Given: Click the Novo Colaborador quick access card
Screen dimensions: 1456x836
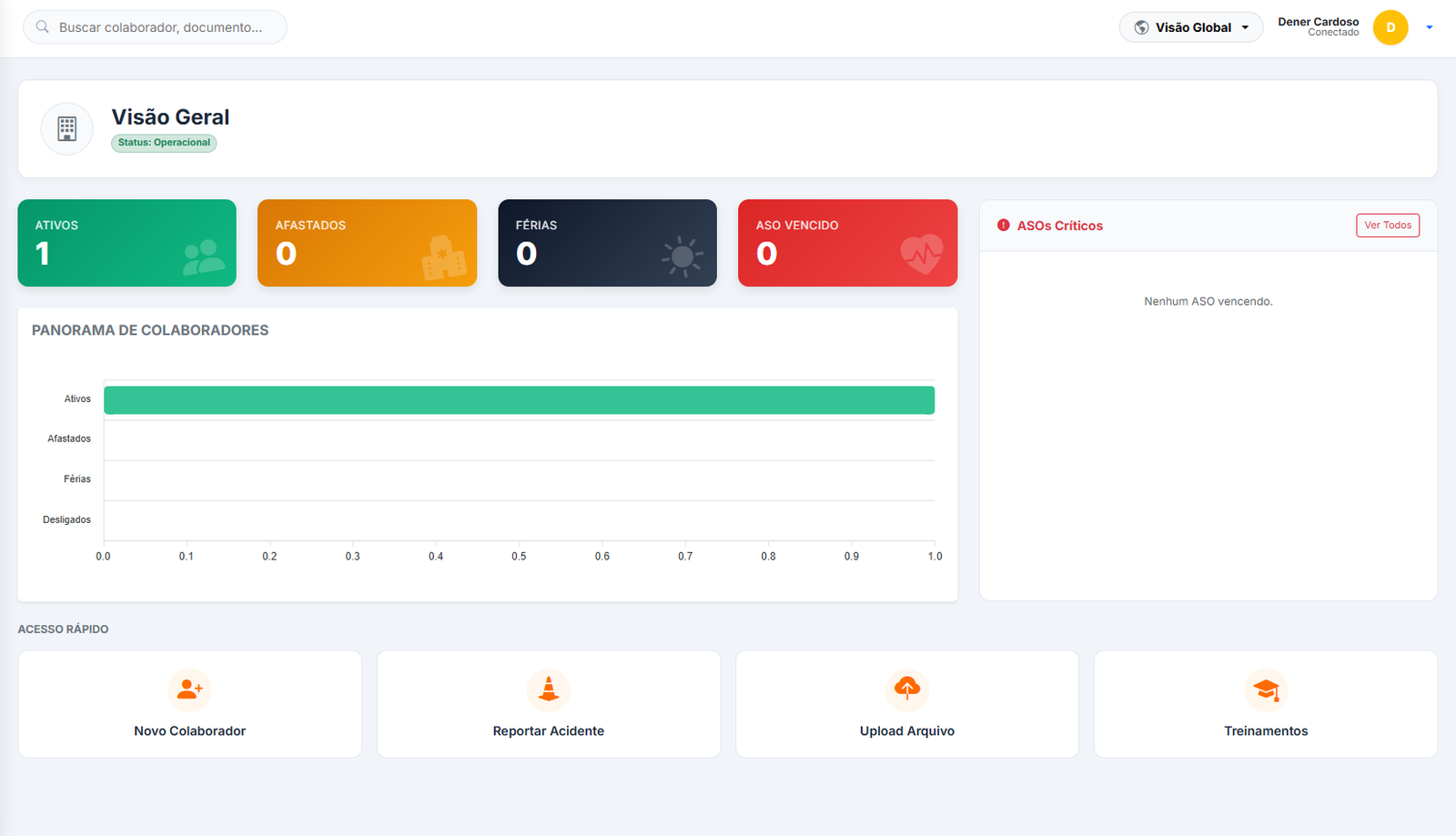Looking at the screenshot, I should pyautogui.click(x=189, y=703).
